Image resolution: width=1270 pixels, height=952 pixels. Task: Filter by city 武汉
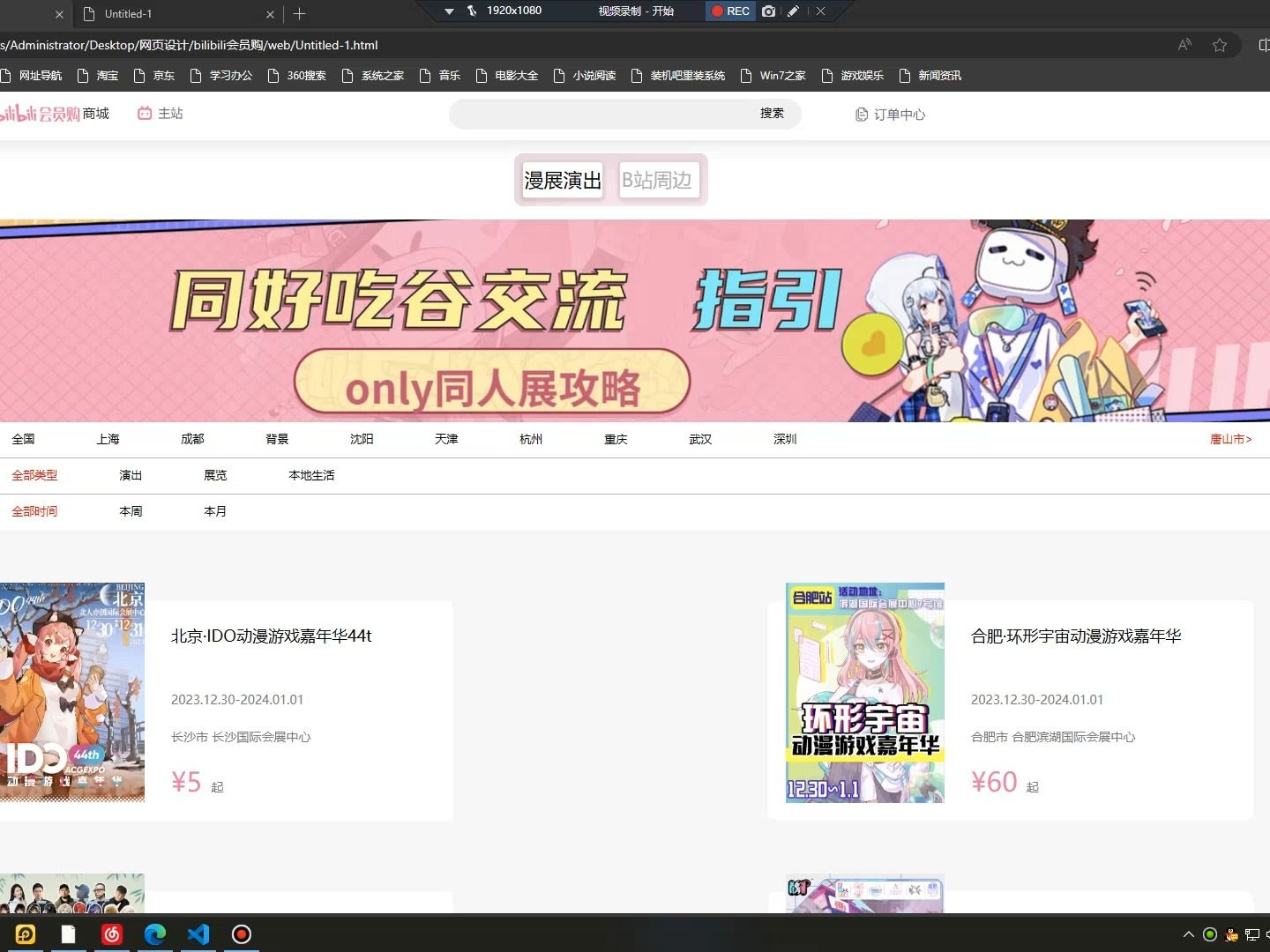tap(700, 439)
